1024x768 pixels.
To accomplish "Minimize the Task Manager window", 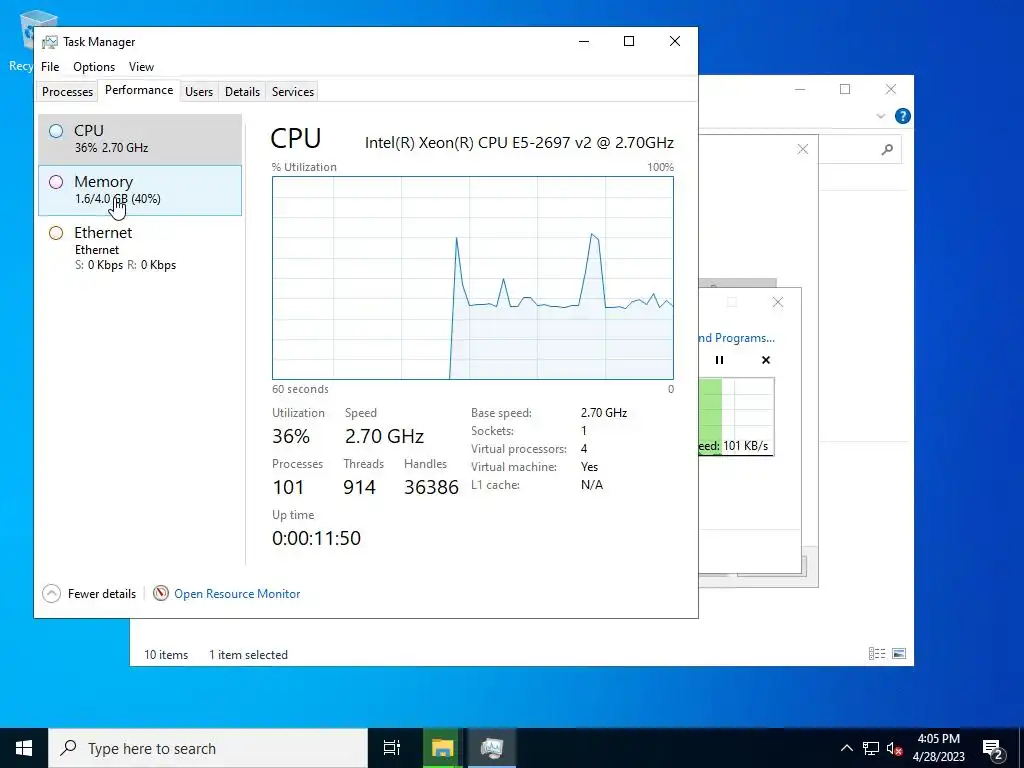I will (x=584, y=41).
